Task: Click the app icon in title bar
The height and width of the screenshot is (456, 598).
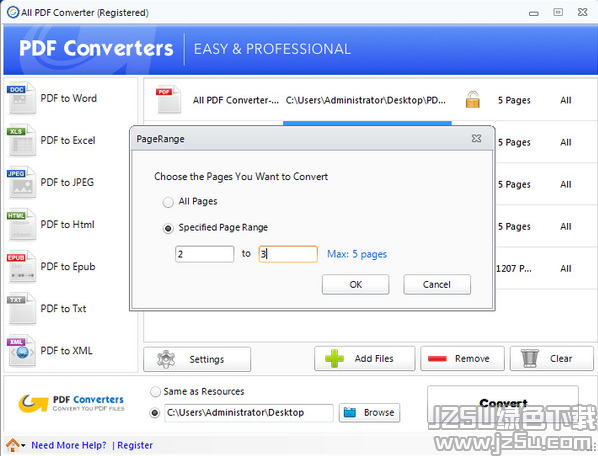Action: [13, 12]
